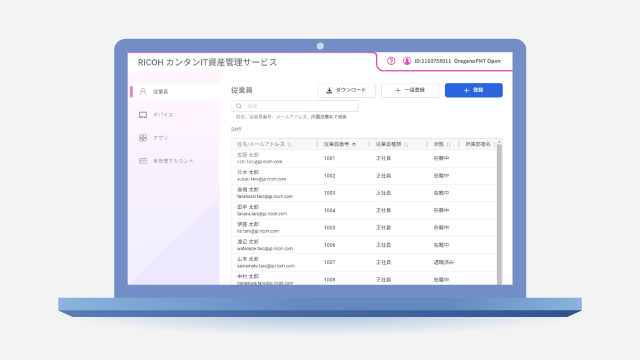Screen dimensions: 640x360
Task: Select employee sato.taro@jp.ricoh.com
Action: point(260,162)
